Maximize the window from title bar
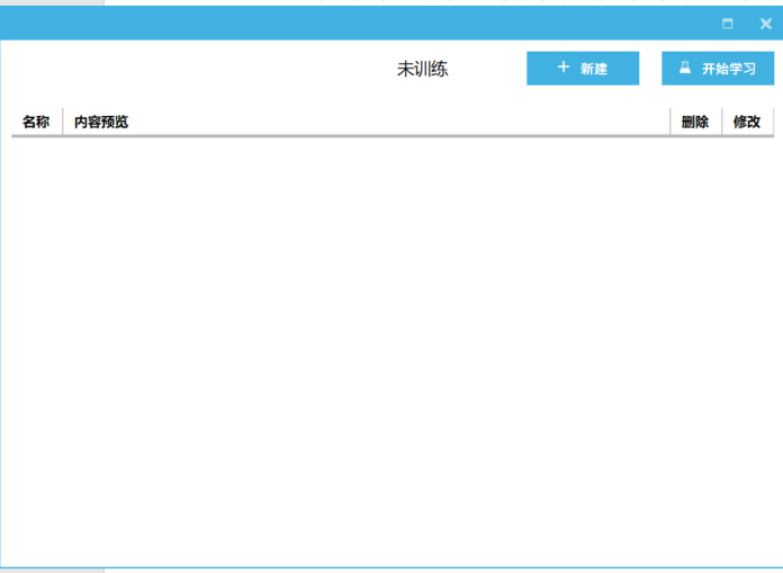The width and height of the screenshot is (783, 573). pyautogui.click(x=728, y=24)
